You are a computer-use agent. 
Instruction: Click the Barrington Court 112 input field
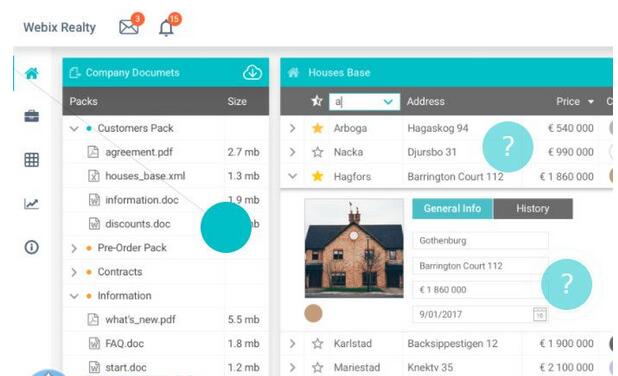pyautogui.click(x=480, y=266)
